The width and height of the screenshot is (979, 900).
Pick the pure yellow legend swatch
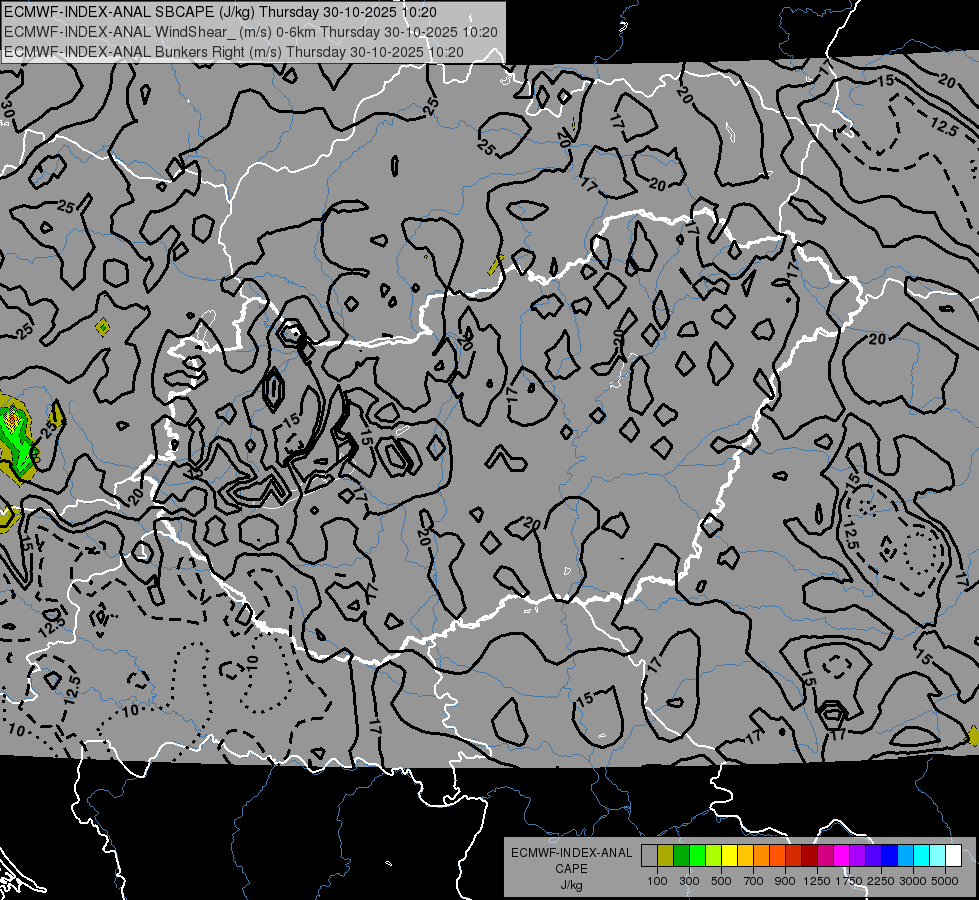point(729,856)
